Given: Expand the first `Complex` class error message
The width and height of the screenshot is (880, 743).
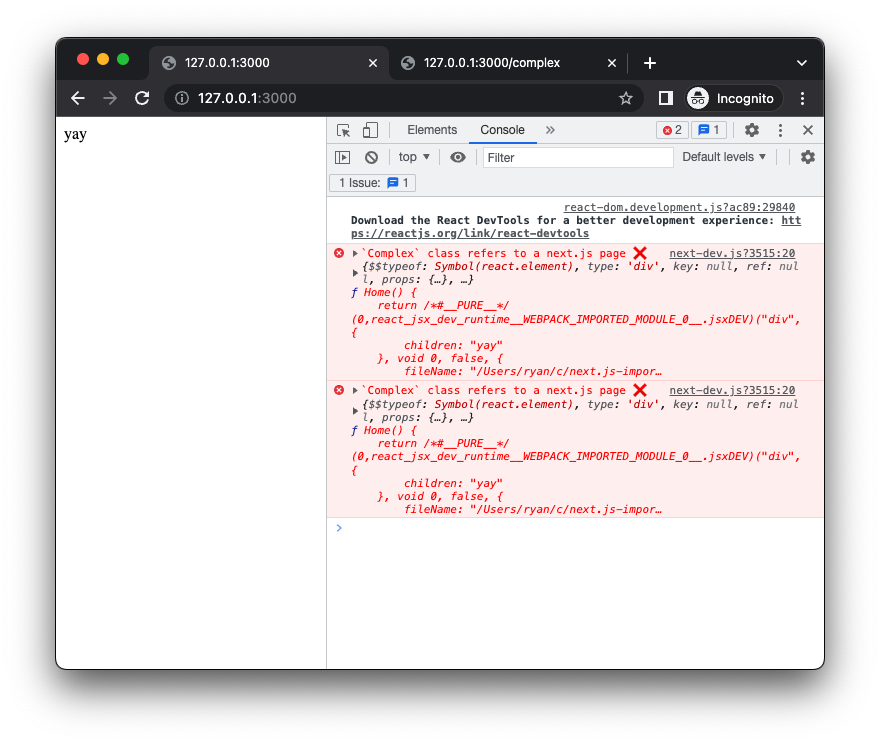Looking at the screenshot, I should pyautogui.click(x=355, y=254).
